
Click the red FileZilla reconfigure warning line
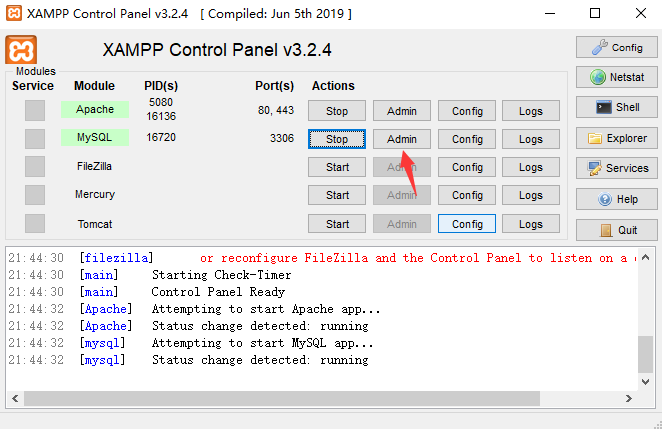pyautogui.click(x=418, y=258)
